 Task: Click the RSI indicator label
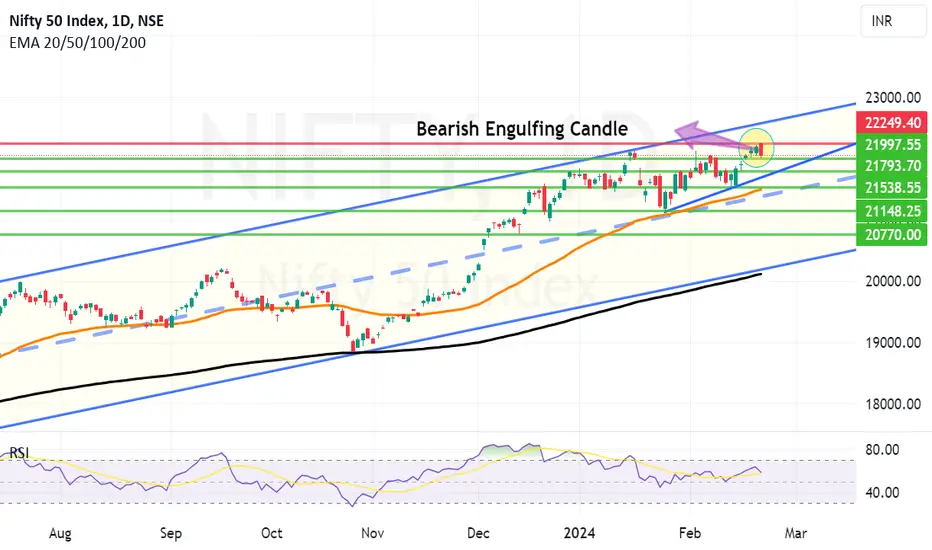(x=19, y=454)
